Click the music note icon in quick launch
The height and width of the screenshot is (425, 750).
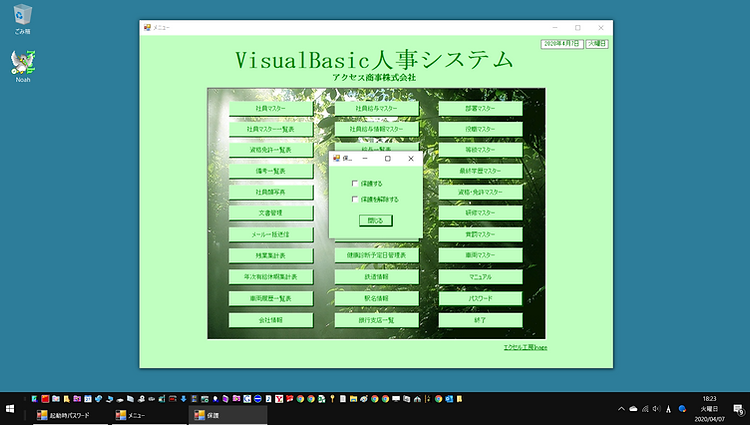click(x=268, y=399)
